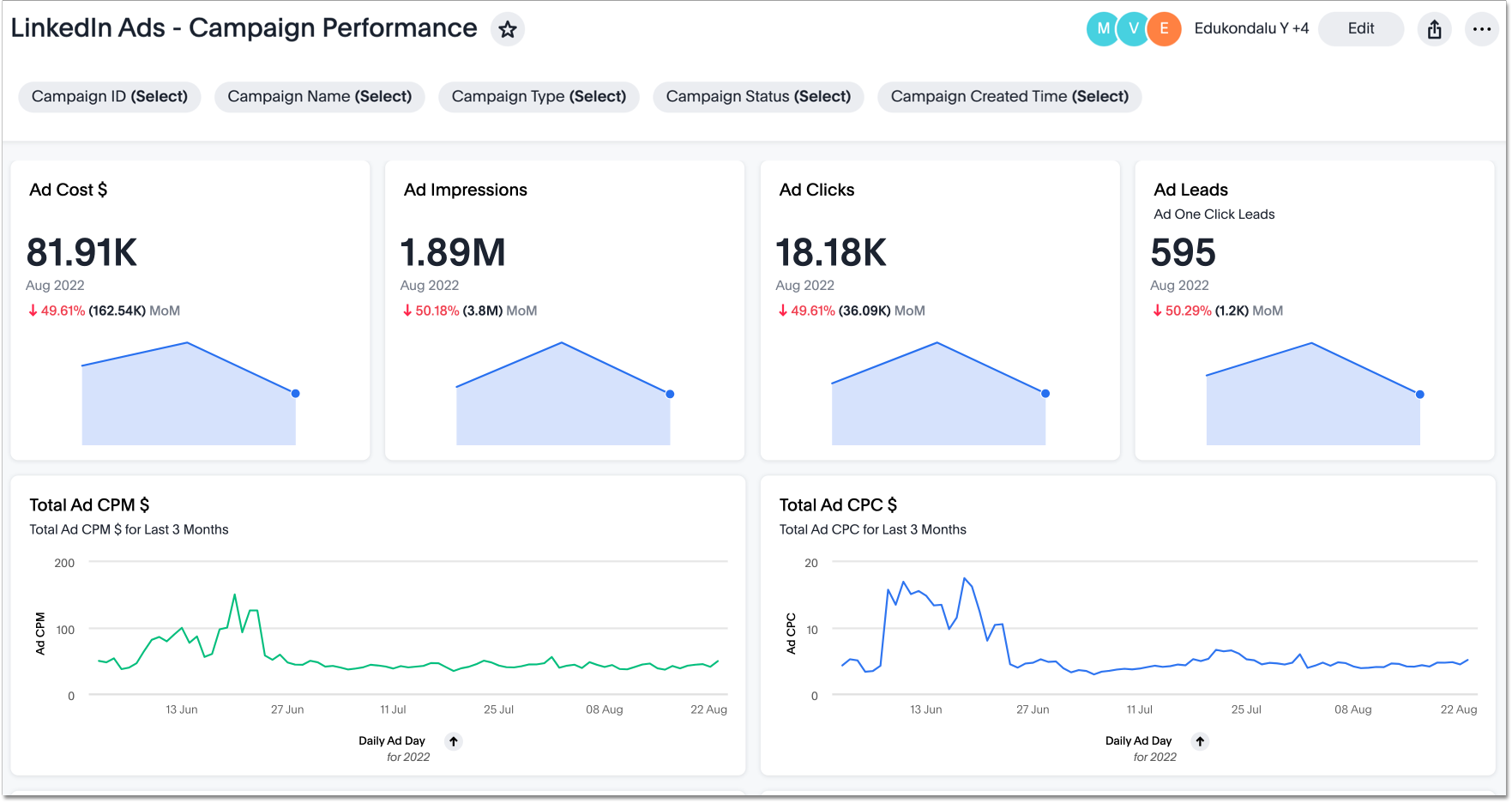Open the Campaign Status filter
The width and height of the screenshot is (1512, 803).
[758, 97]
